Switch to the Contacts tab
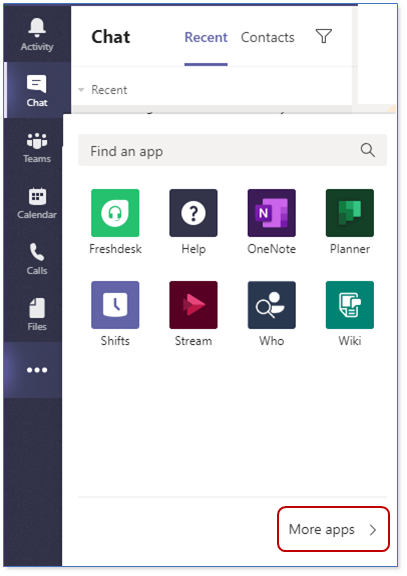407x576 pixels. pos(267,37)
